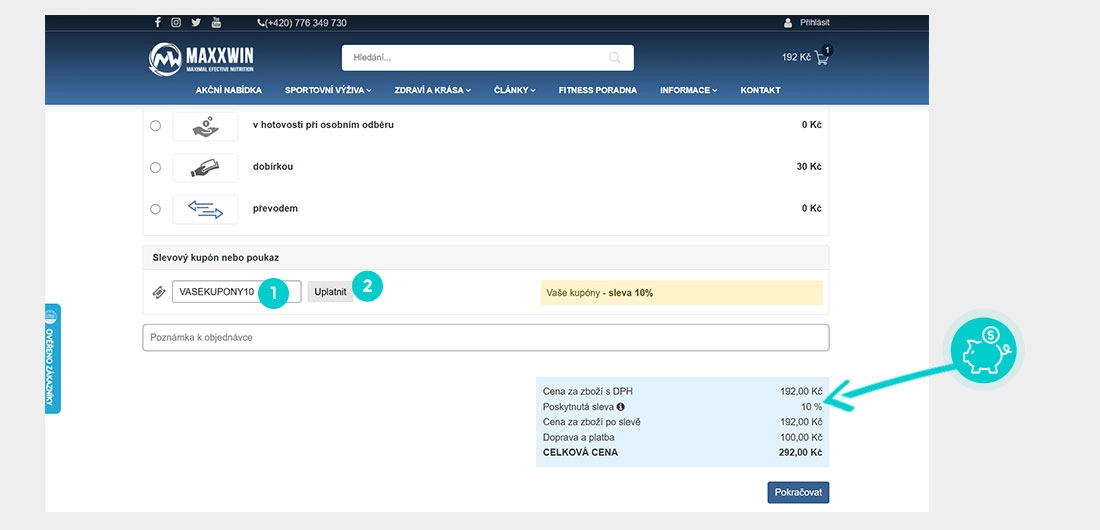Screen dimensions: 1100x530
Task: Go to the Kontakt page
Action: click(x=760, y=90)
